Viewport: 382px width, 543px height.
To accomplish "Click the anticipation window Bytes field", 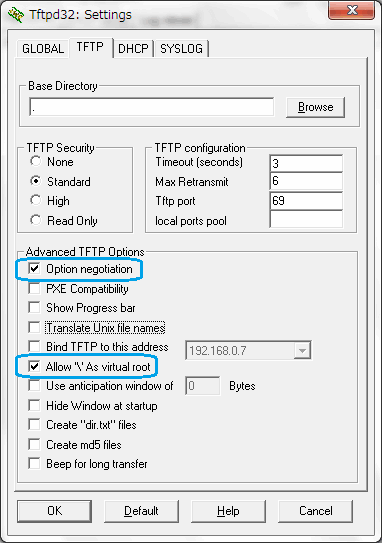I will pyautogui.click(x=203, y=385).
